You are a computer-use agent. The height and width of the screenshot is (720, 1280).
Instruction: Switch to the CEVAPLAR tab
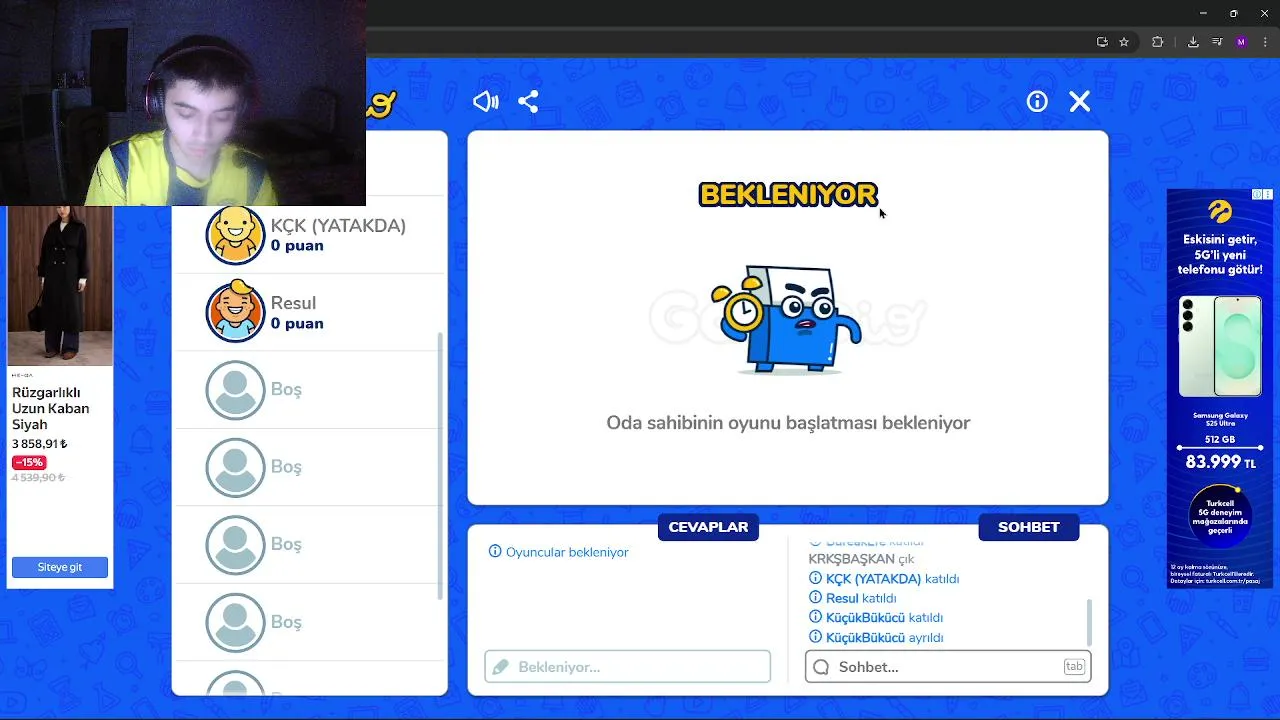point(708,527)
